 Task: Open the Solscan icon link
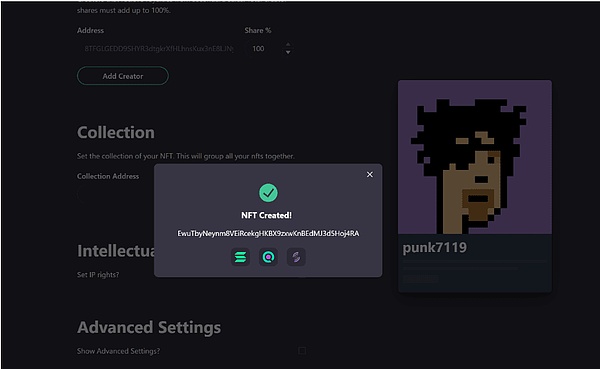coord(268,257)
